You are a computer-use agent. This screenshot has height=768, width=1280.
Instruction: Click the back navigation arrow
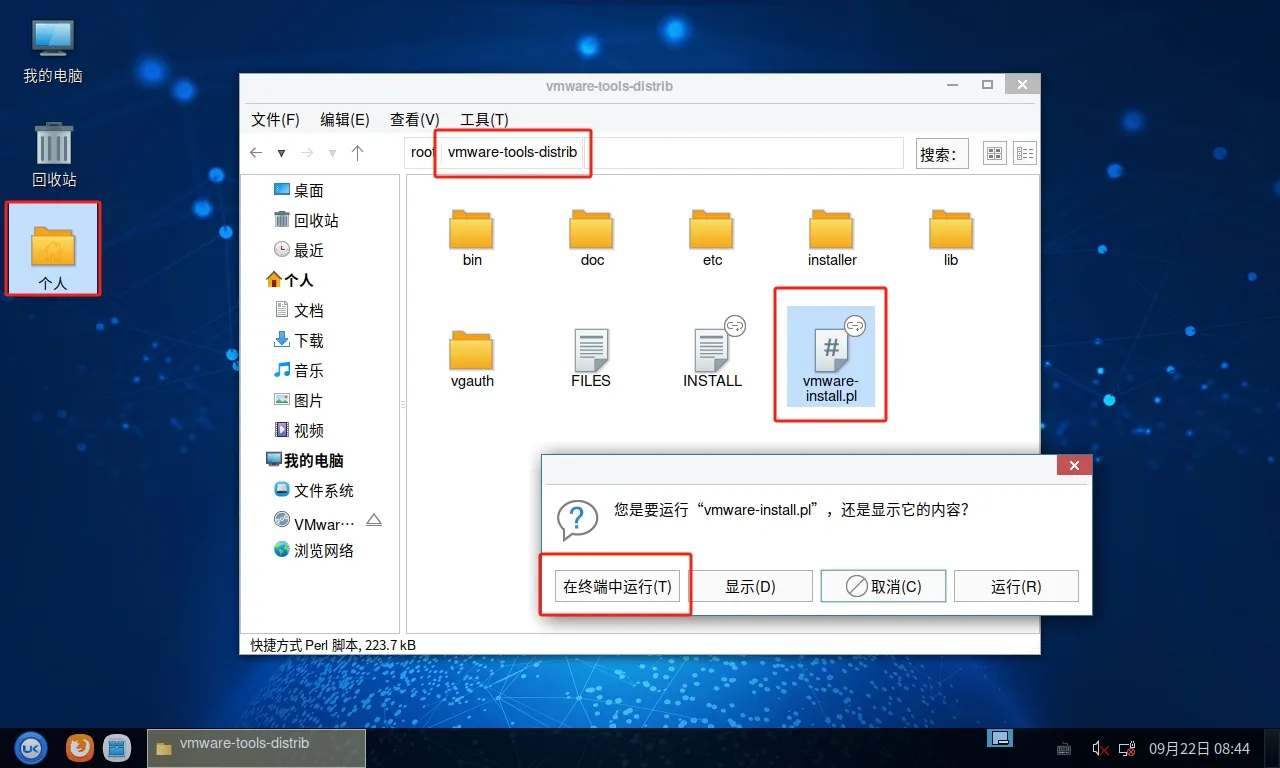pos(256,153)
